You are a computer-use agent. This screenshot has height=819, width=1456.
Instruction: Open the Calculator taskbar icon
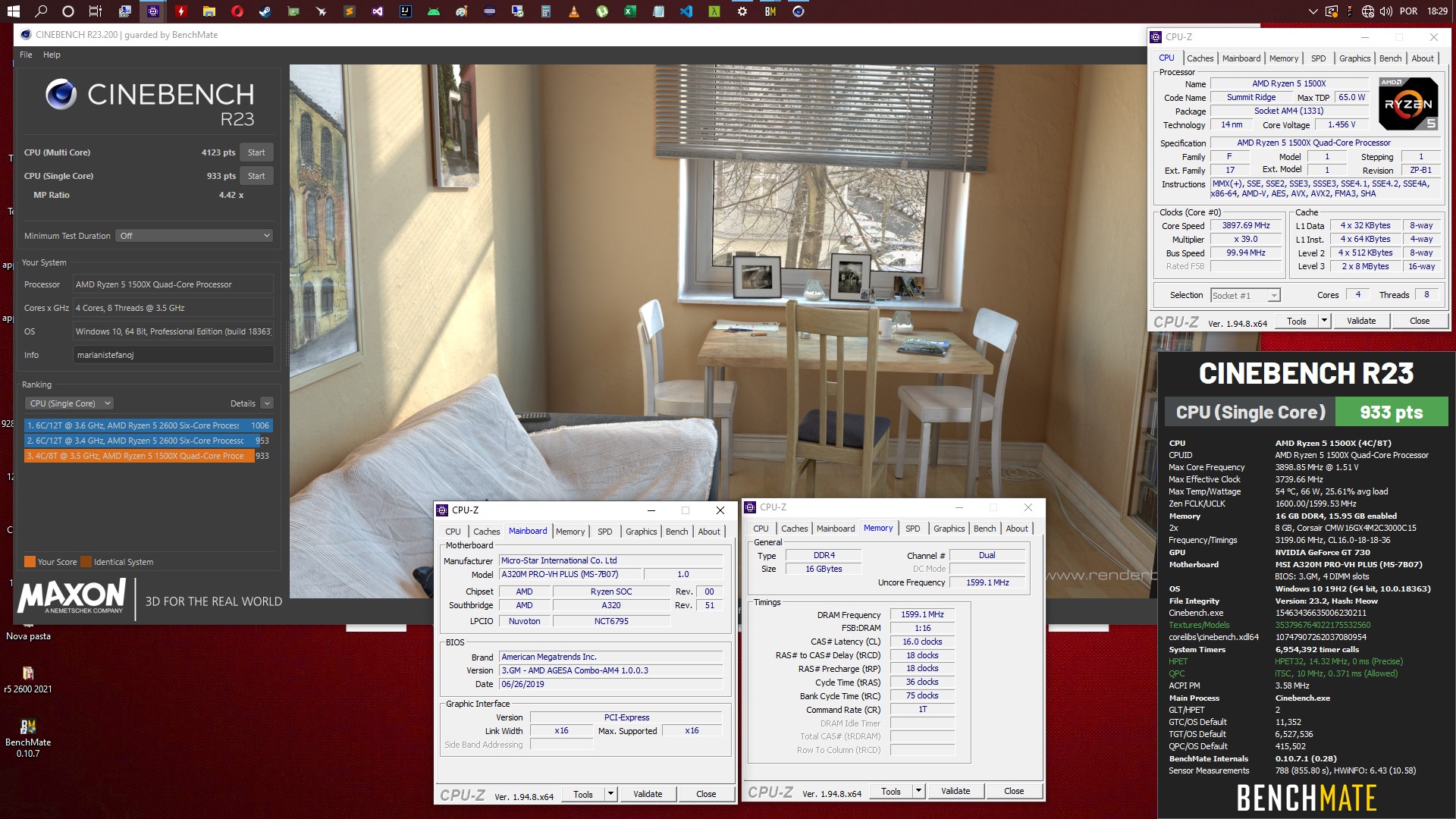point(546,11)
